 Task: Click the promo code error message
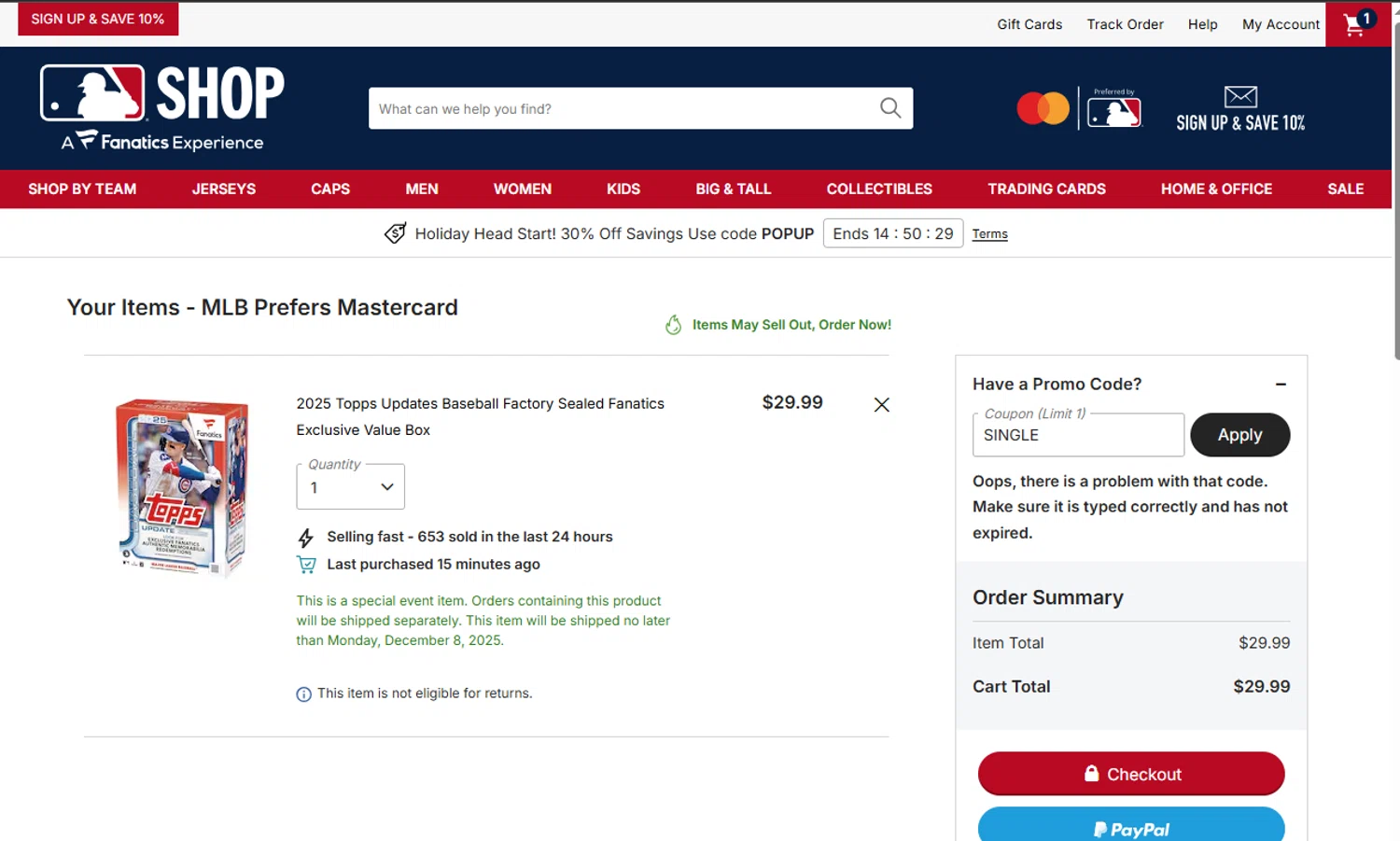coord(1130,507)
